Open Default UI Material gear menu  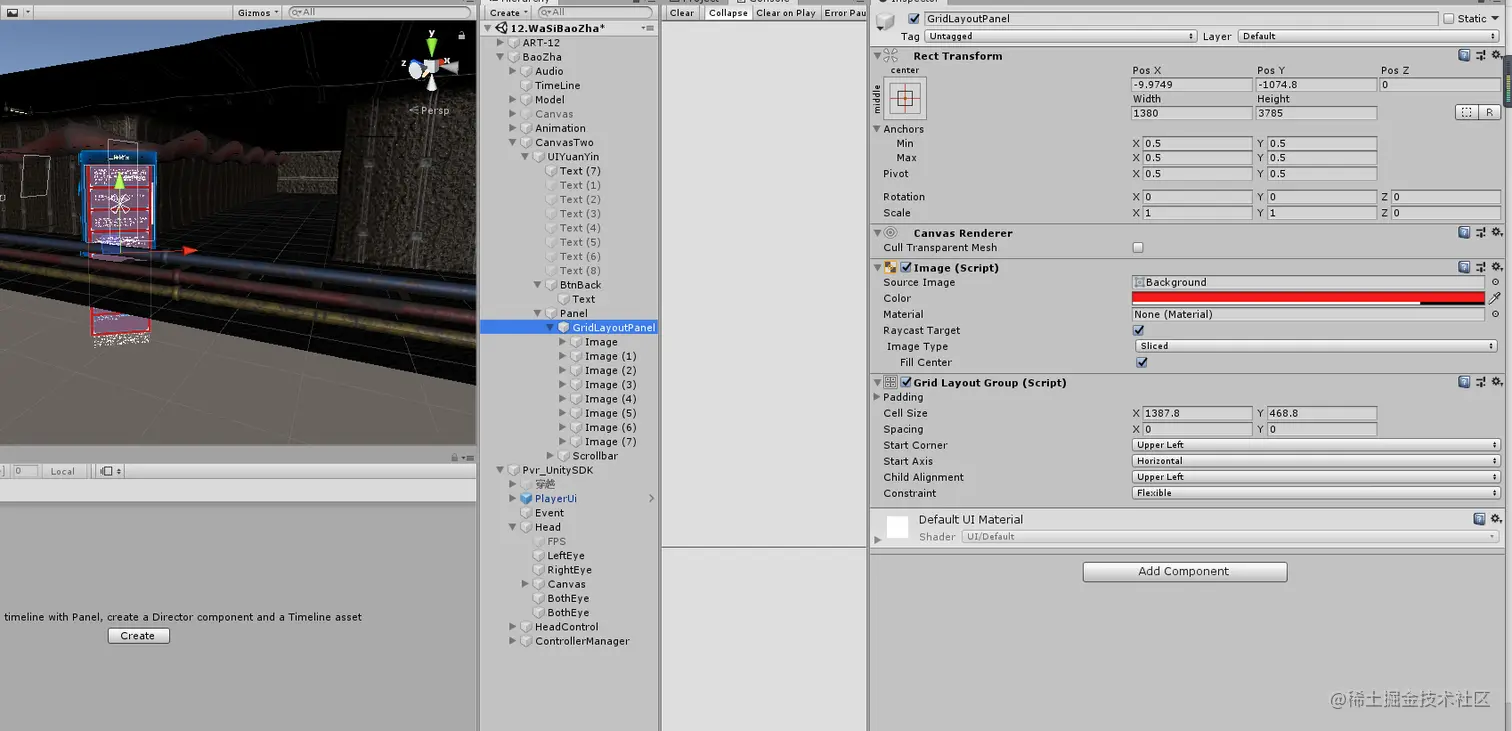pyautogui.click(x=1496, y=519)
